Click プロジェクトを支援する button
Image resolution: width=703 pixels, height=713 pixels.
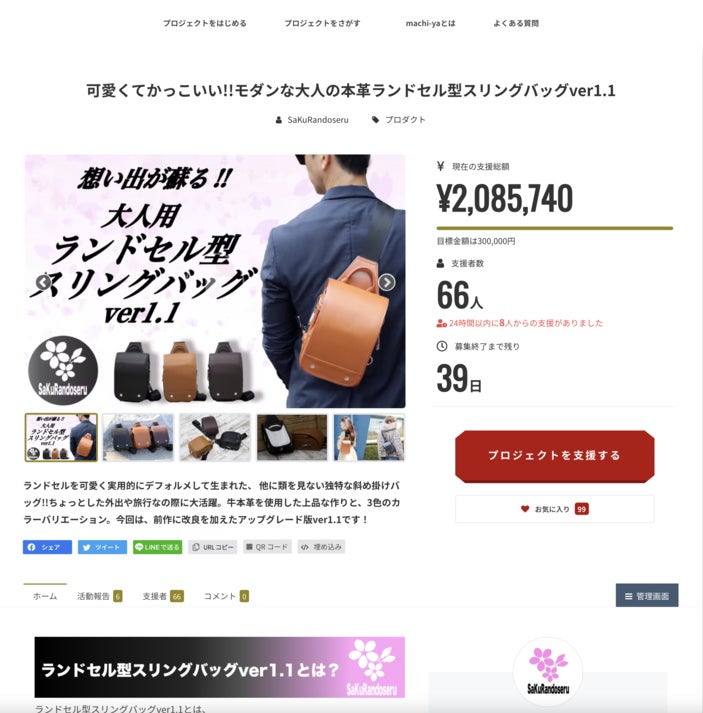point(555,456)
